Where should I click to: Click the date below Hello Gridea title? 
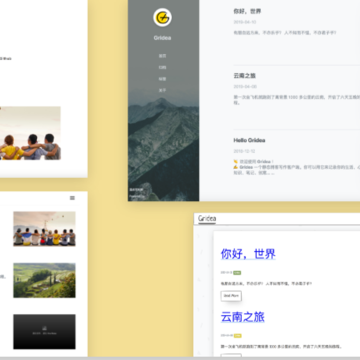click(x=244, y=151)
